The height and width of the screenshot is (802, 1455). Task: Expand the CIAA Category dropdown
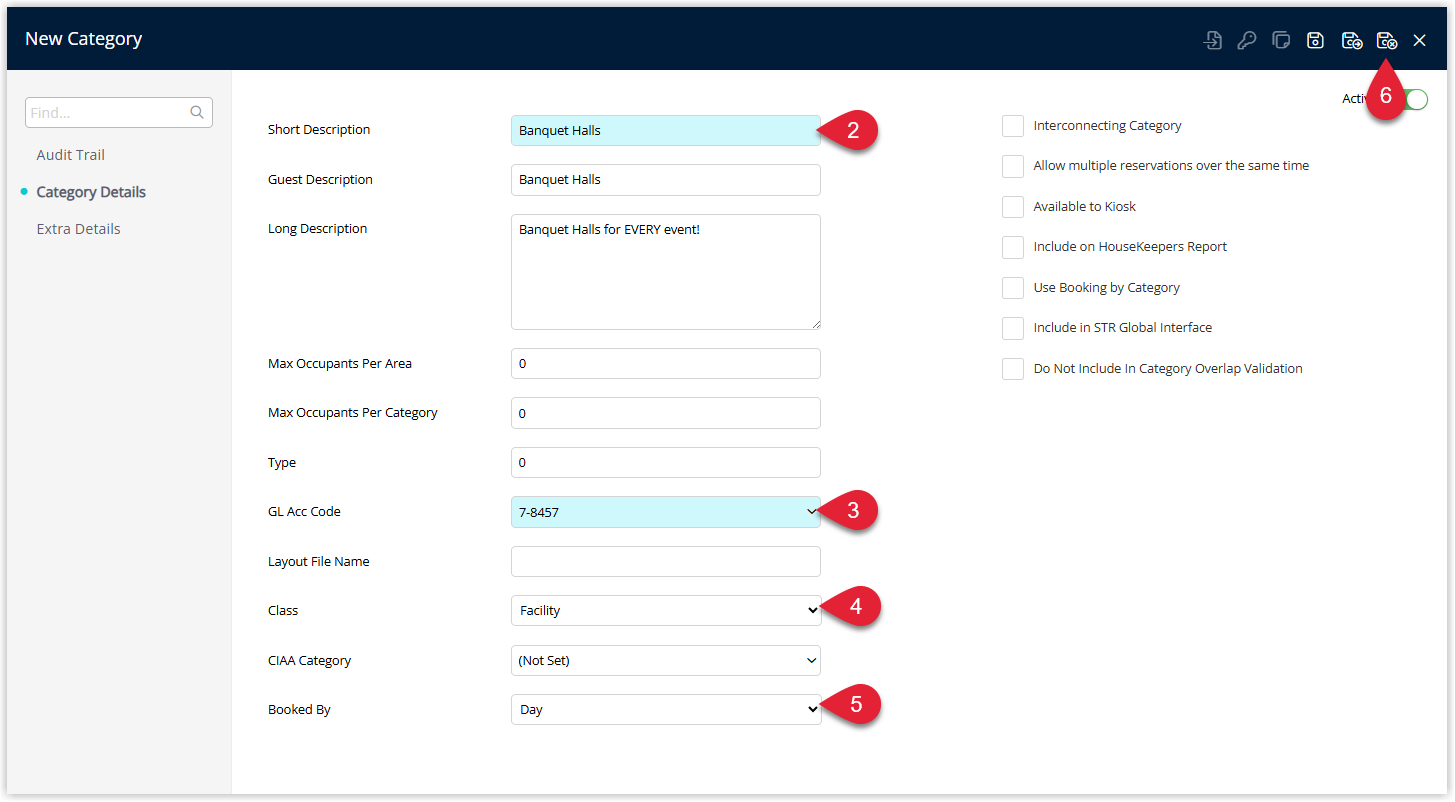tap(666, 660)
